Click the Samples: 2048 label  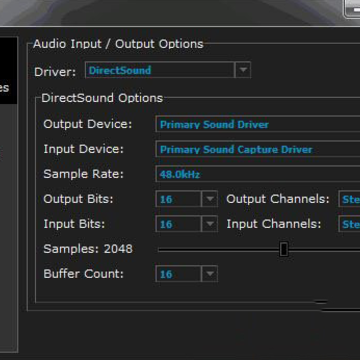click(88, 249)
